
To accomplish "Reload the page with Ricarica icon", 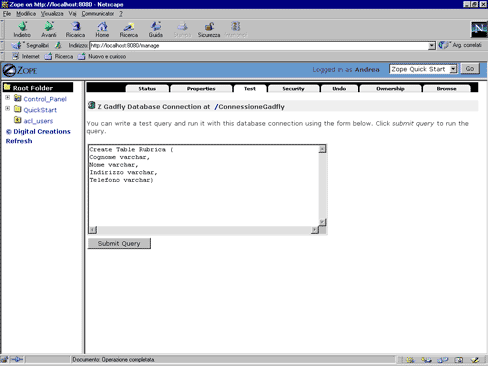I will pos(75,29).
